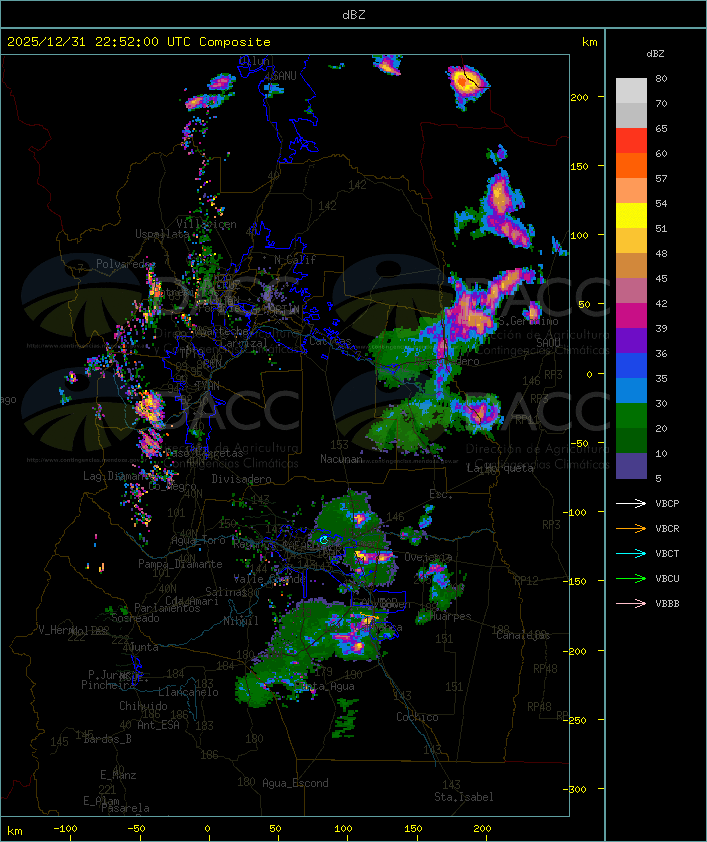Click the timestamp '2025/12/31 22:52:00 UTC Composite'
Image resolution: width=707 pixels, height=842 pixels.
click(139, 42)
